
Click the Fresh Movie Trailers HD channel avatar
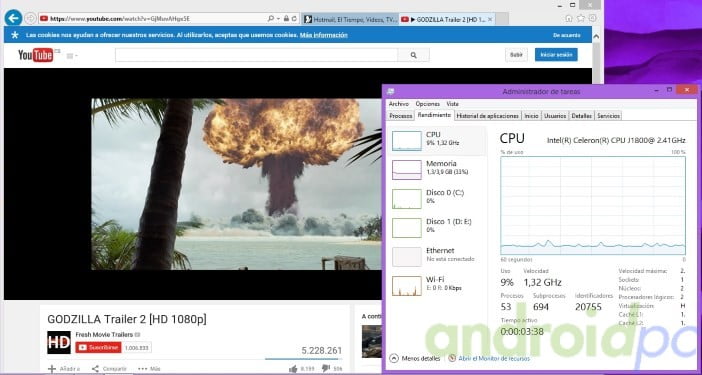click(x=59, y=342)
